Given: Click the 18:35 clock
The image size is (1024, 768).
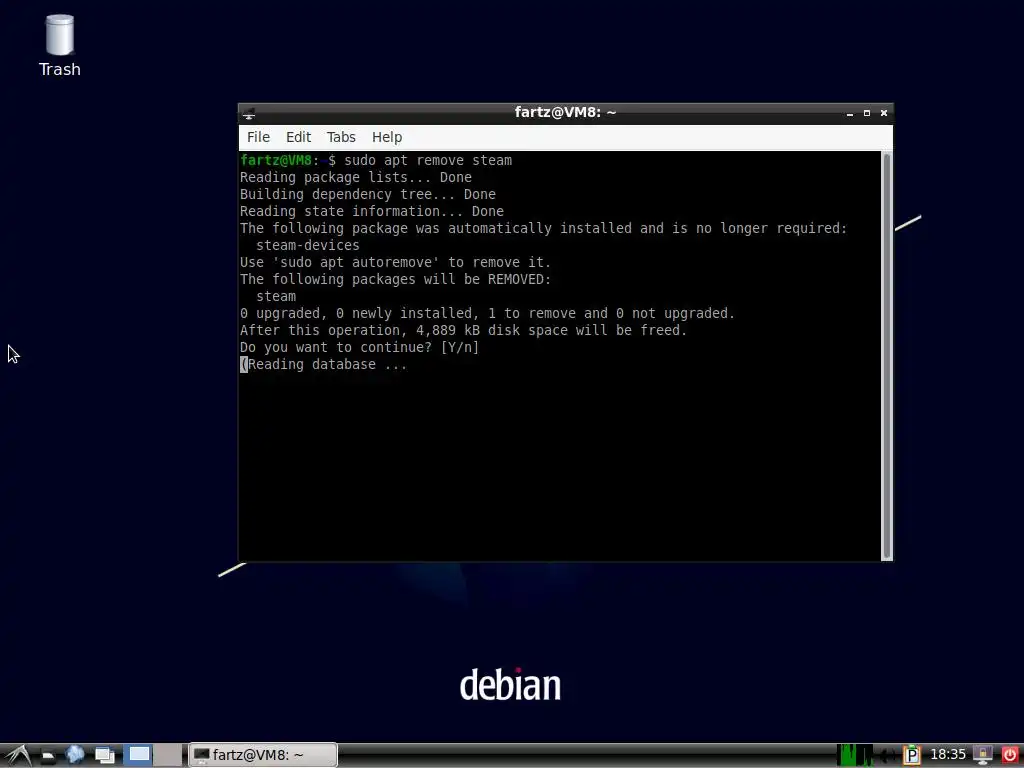Looking at the screenshot, I should click(948, 755).
